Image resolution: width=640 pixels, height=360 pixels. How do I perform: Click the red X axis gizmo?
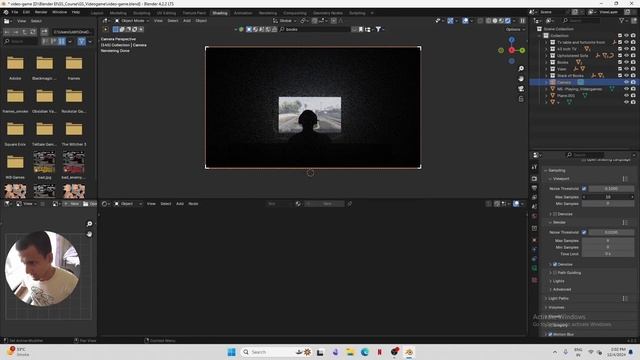511,50
